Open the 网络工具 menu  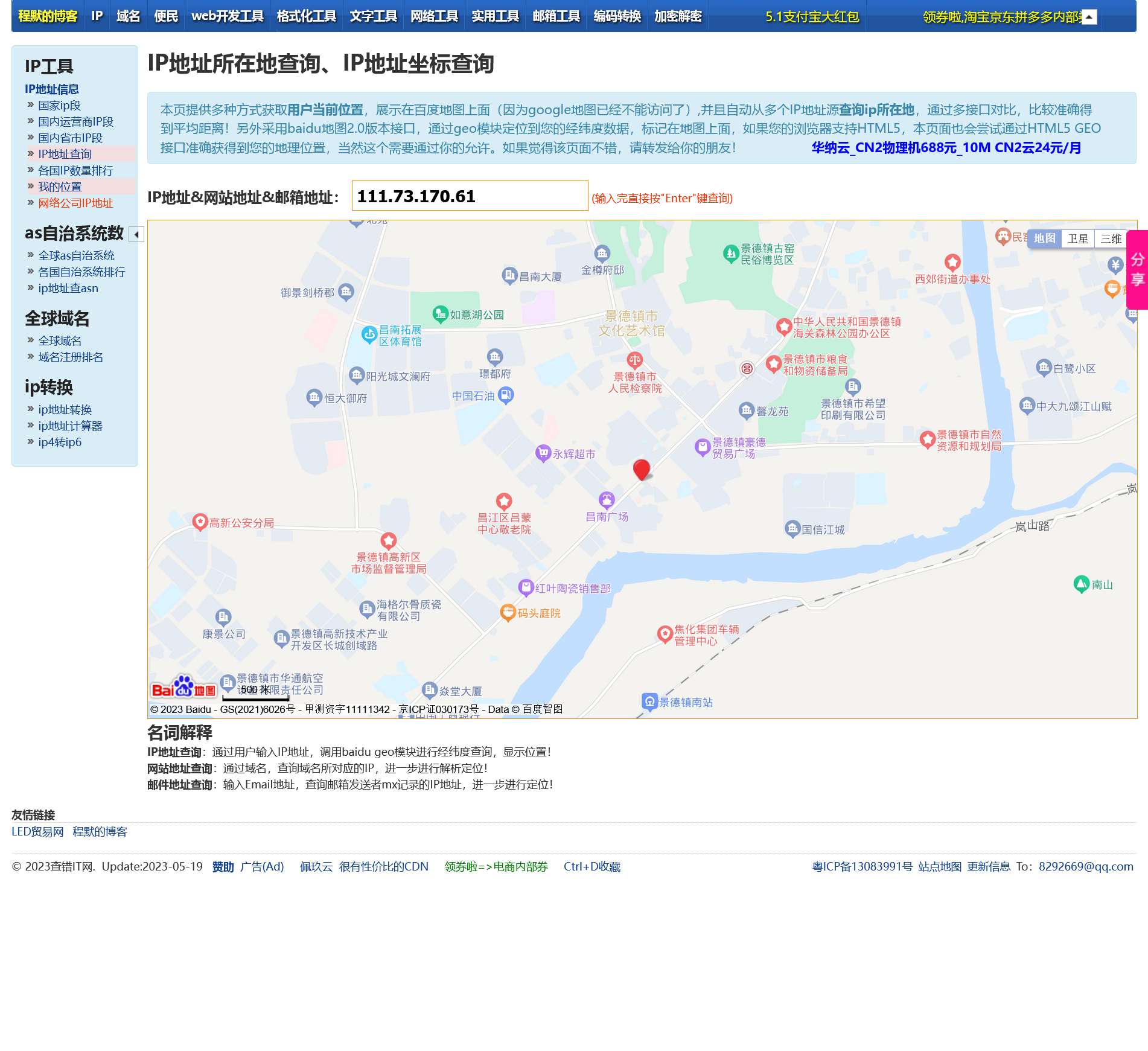pyautogui.click(x=434, y=16)
